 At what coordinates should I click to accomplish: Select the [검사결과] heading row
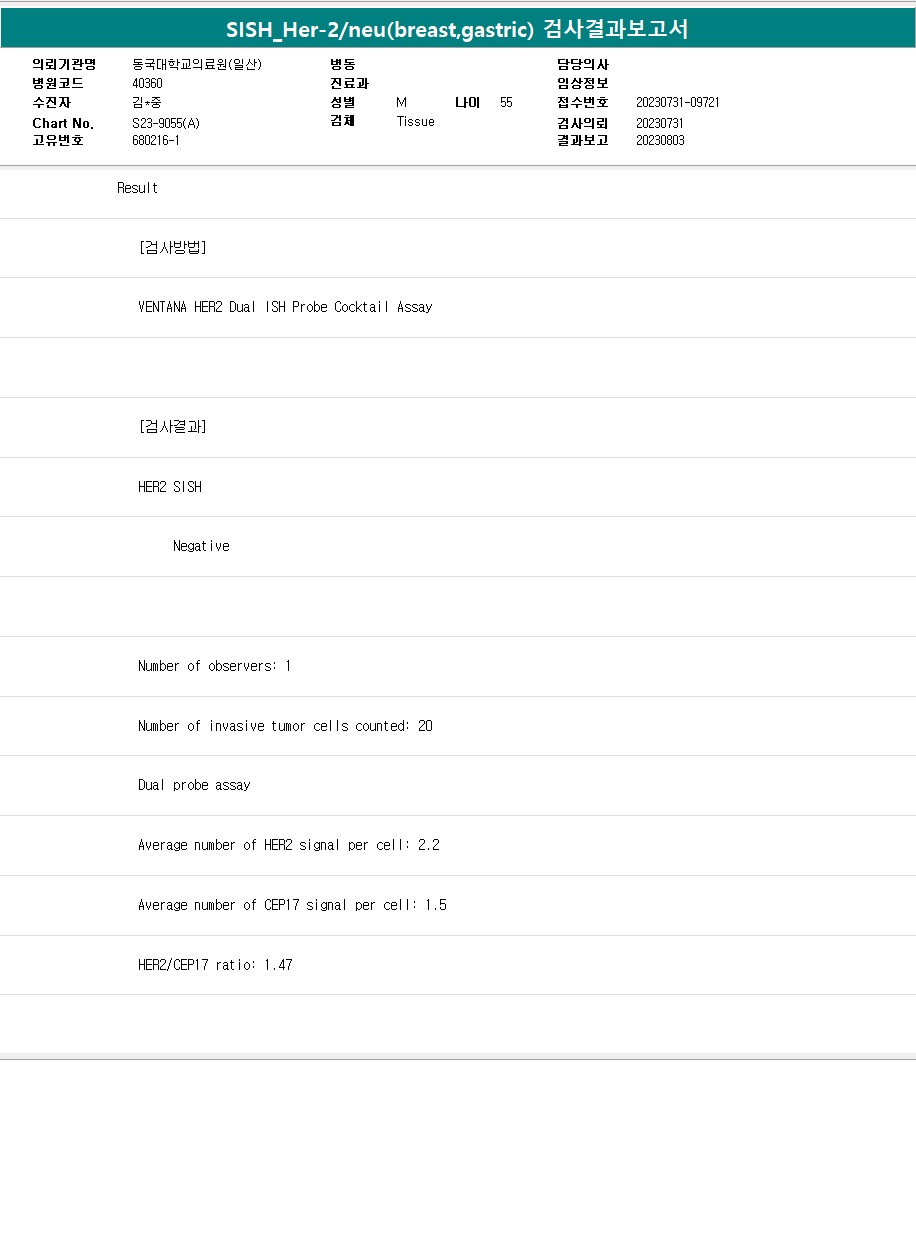172,427
